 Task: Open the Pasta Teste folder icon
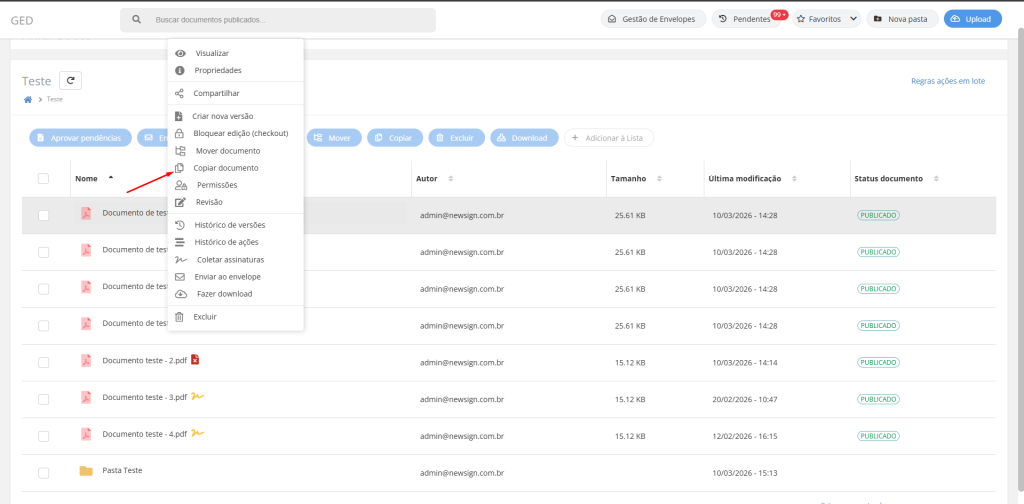point(86,471)
